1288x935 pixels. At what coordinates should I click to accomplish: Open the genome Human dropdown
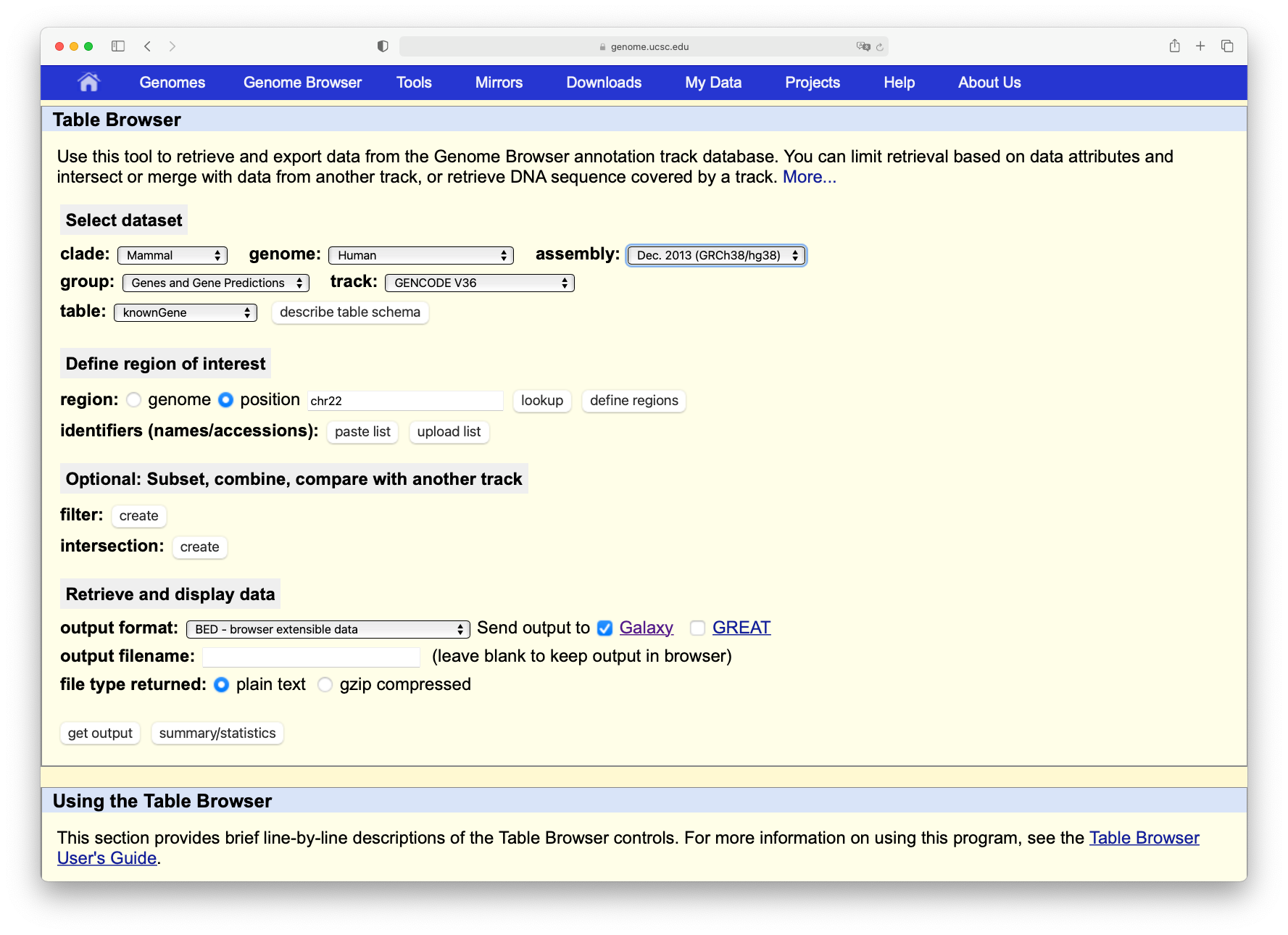421,255
